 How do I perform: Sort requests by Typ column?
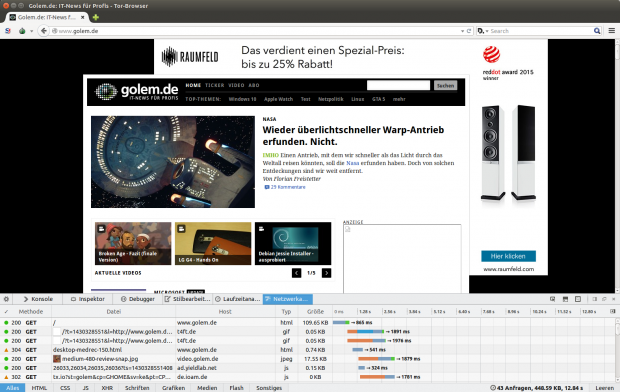(x=286, y=312)
